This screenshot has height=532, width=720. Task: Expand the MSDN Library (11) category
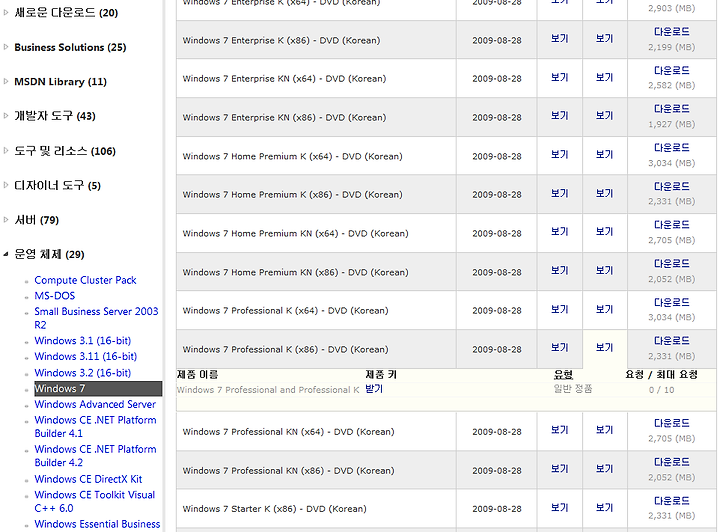pyautogui.click(x=6, y=81)
